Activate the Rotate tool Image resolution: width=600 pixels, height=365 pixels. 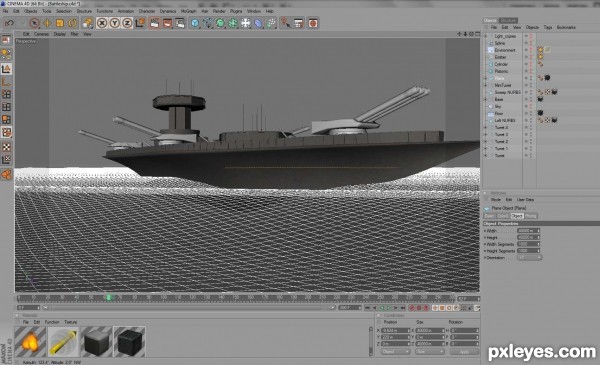[72, 23]
